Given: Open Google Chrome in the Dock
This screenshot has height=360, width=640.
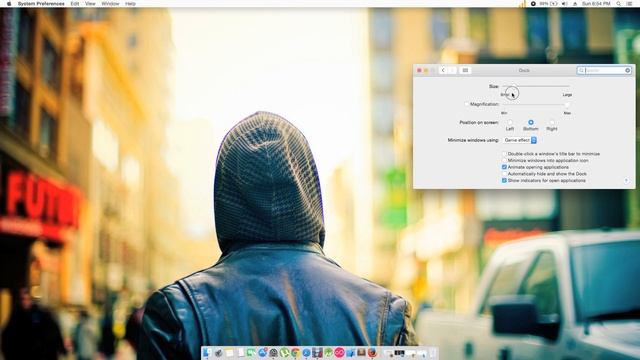Looking at the screenshot, I should click(295, 352).
